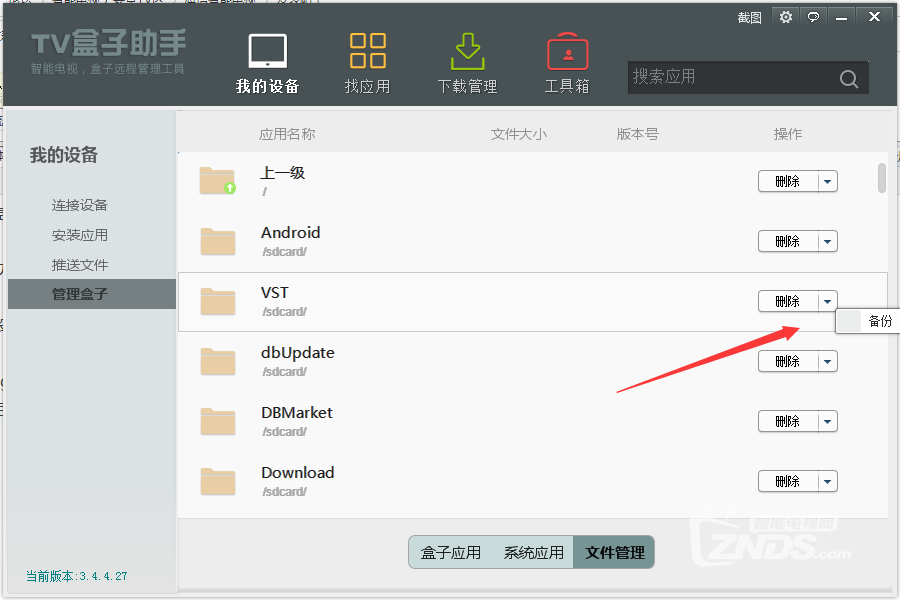
Task: Click the 应用名称 column header
Action: point(287,134)
